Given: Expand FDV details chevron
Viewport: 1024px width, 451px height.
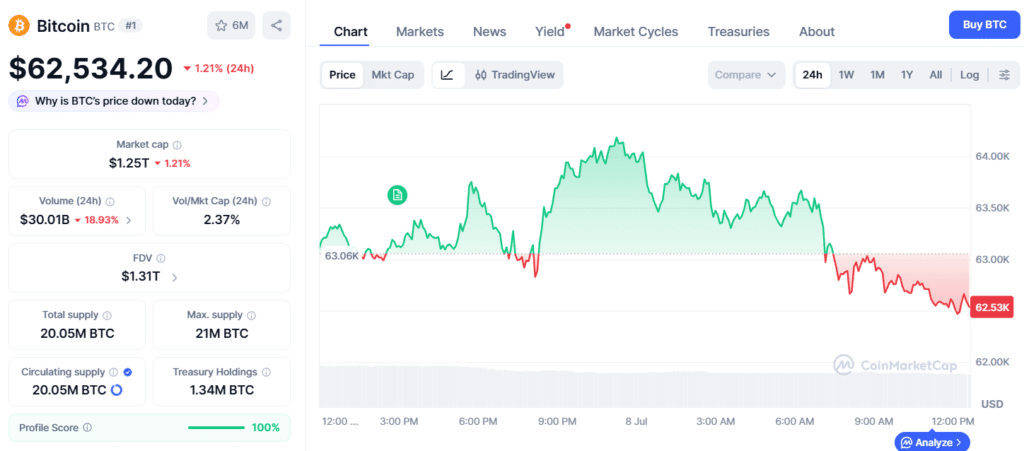Looking at the screenshot, I should coord(174,277).
